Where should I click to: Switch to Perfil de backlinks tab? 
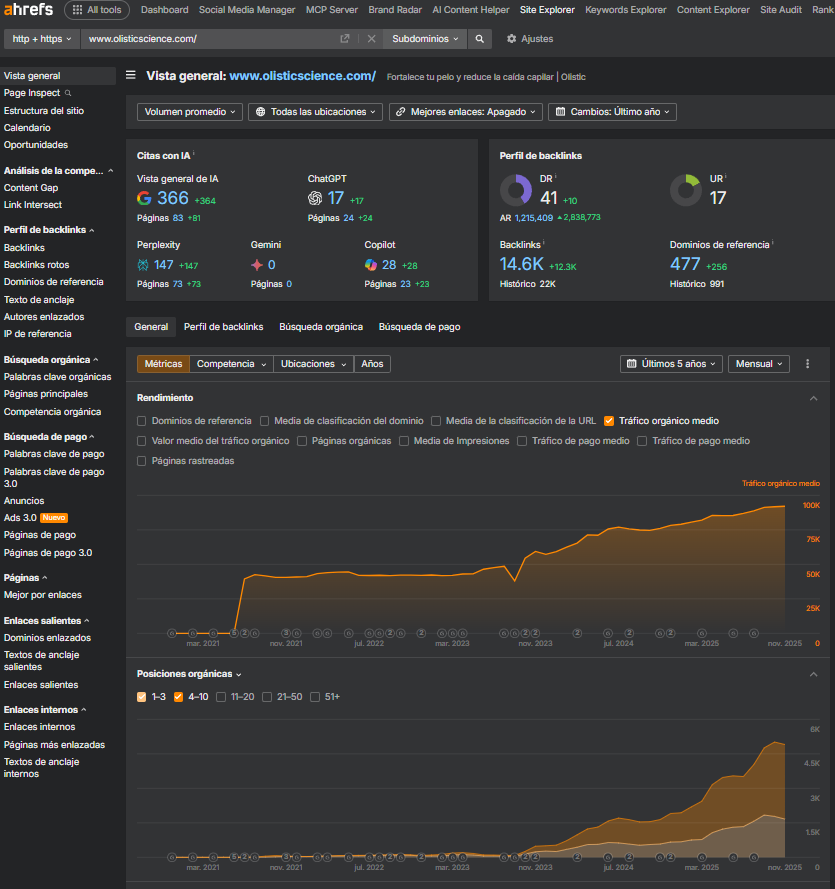223,327
